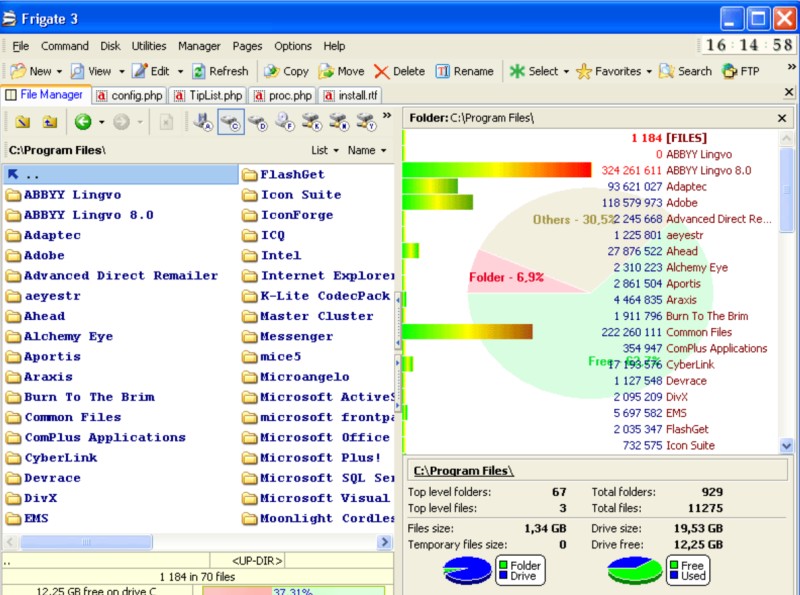Close the current page tab
The width and height of the screenshot is (800, 595).
coord(789,92)
